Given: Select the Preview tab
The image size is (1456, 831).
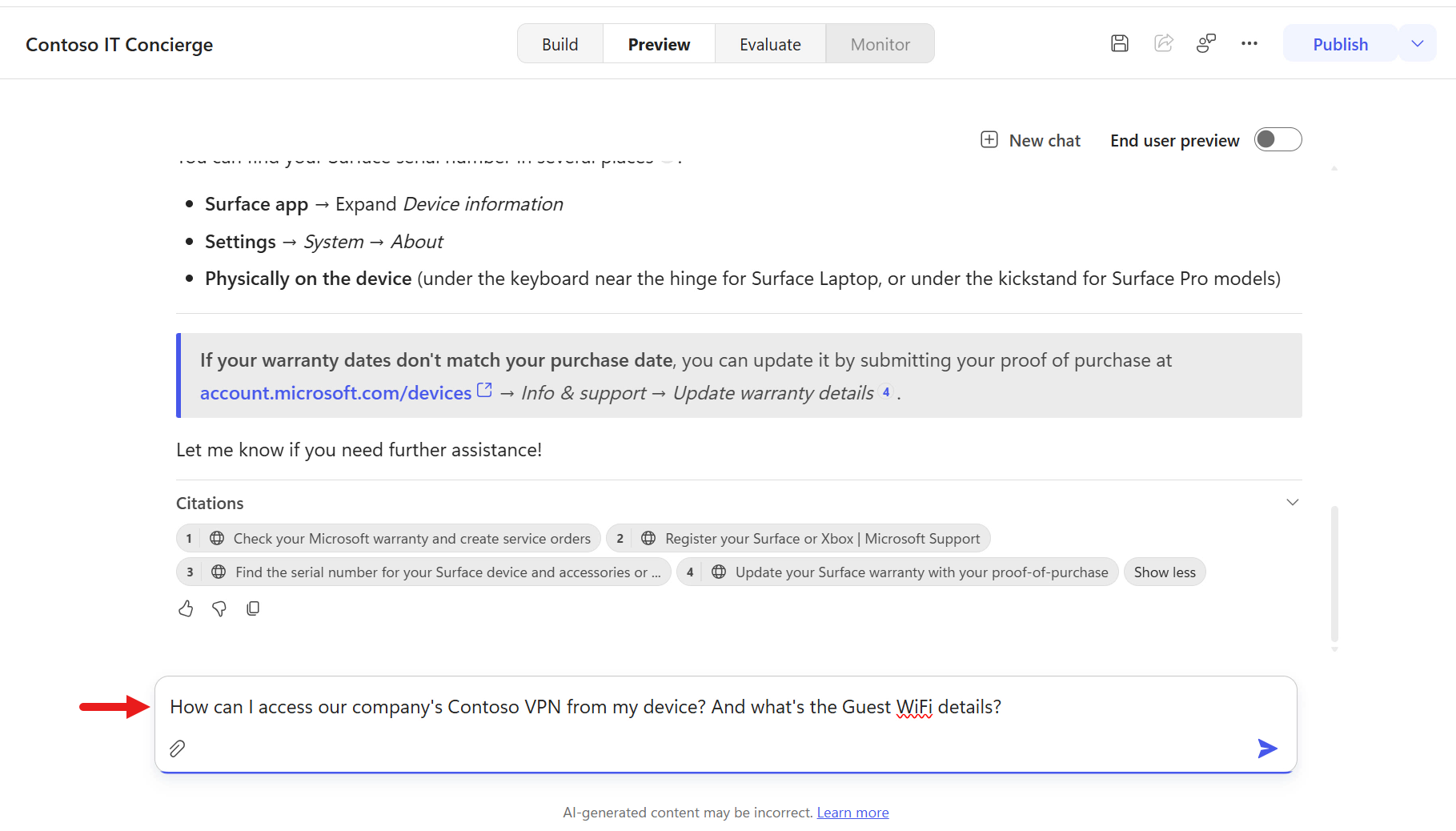Looking at the screenshot, I should click(659, 45).
